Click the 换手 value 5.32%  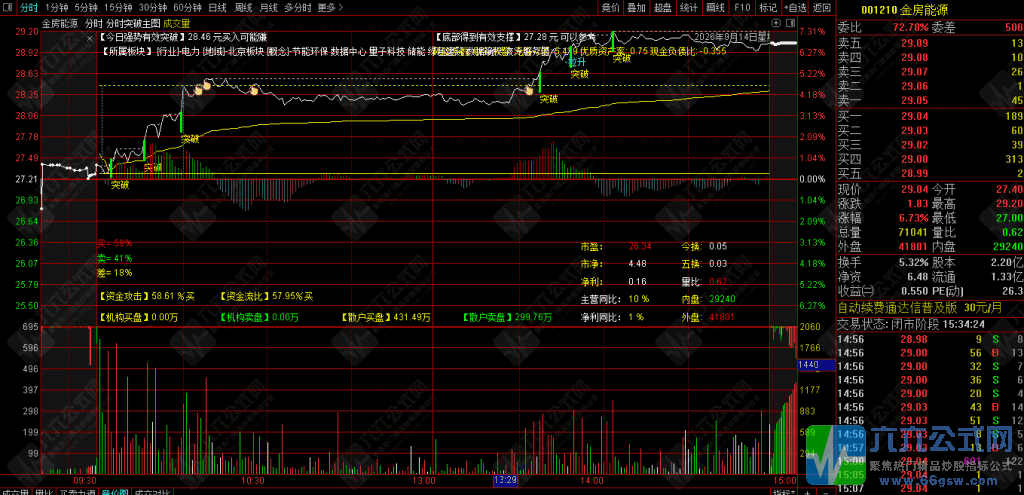point(912,263)
